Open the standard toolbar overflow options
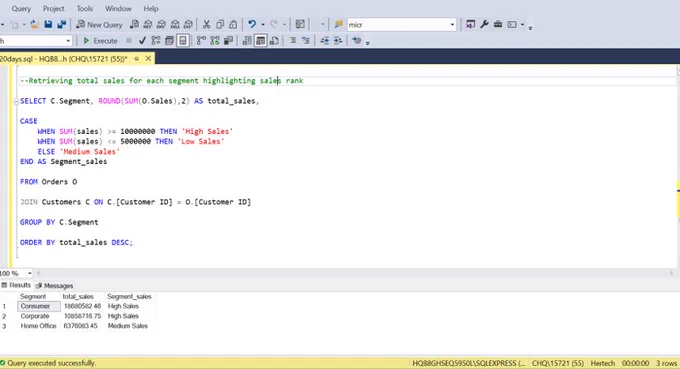Screen dimensions: 680x369 pos(530,27)
